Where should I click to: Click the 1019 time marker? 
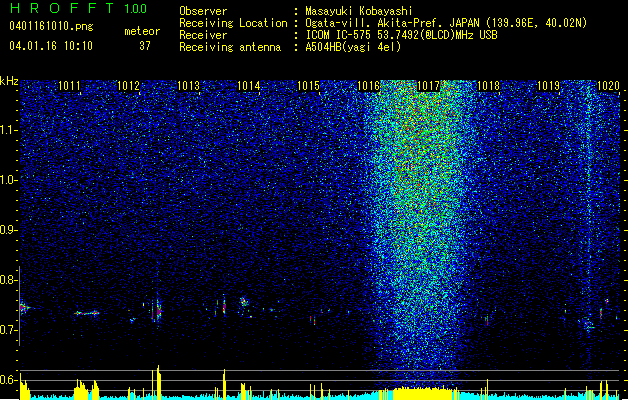tap(548, 86)
